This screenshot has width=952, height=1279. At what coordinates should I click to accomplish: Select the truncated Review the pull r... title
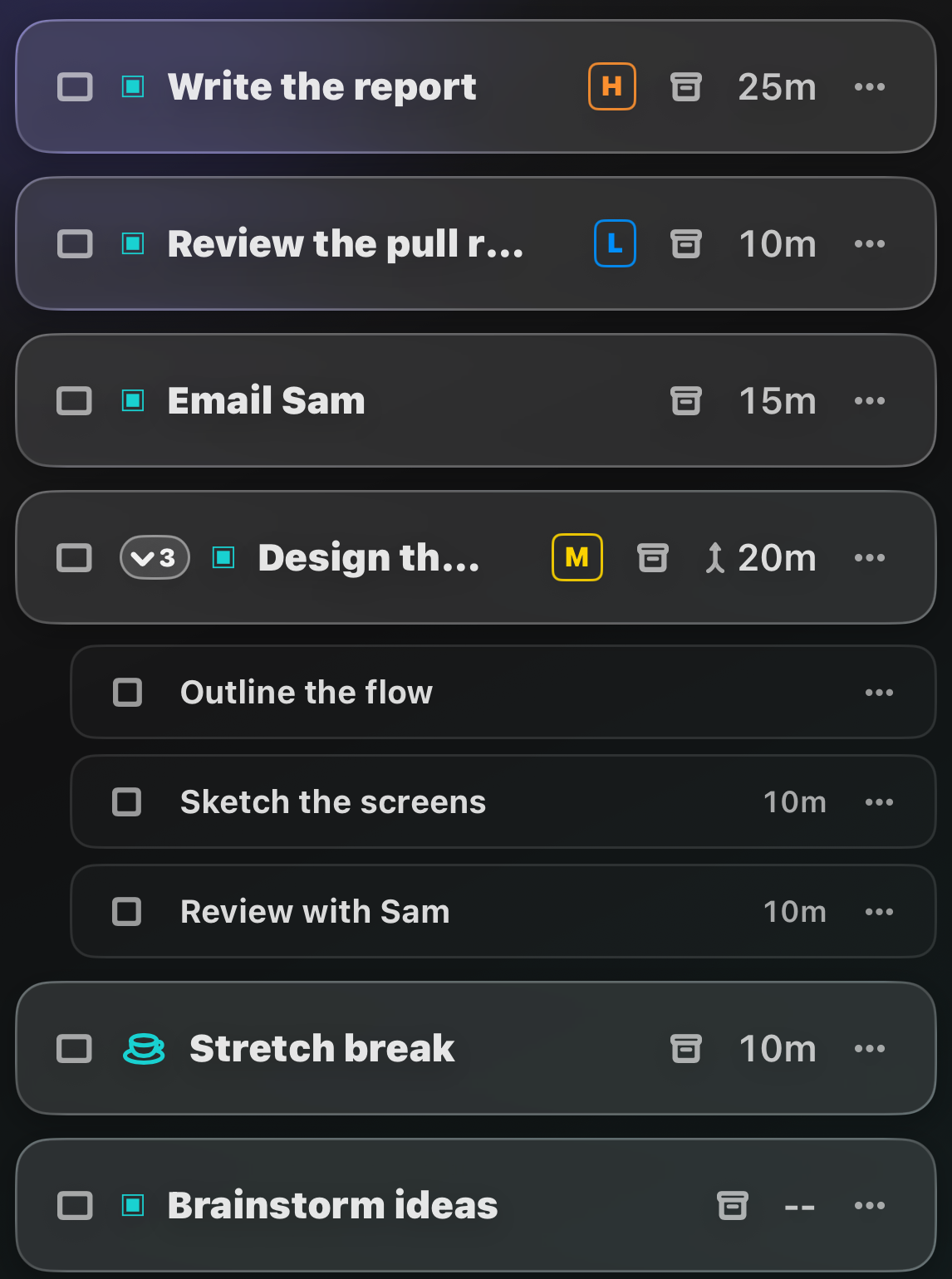point(346,243)
